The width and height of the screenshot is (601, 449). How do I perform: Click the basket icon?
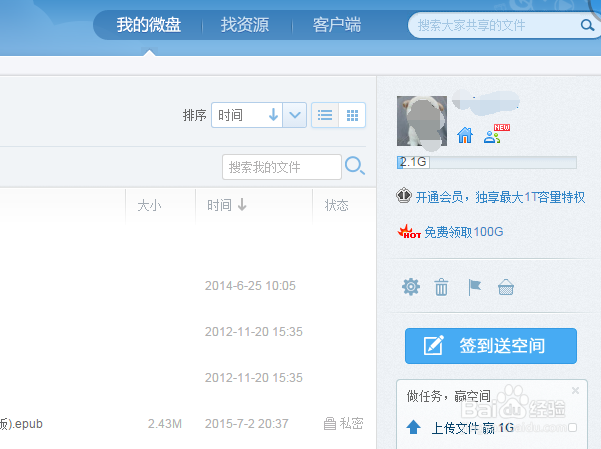[x=506, y=287]
